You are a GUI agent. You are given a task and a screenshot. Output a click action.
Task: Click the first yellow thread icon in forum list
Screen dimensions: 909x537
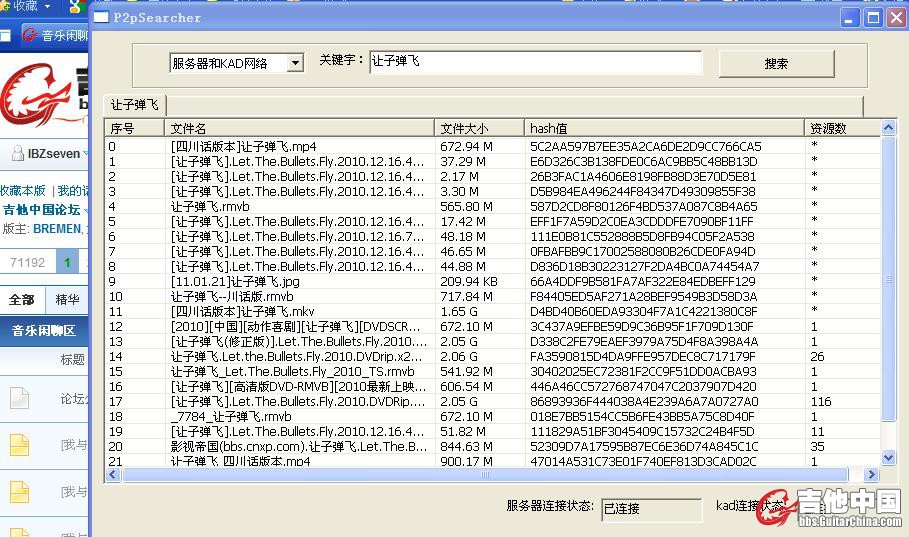click(19, 445)
